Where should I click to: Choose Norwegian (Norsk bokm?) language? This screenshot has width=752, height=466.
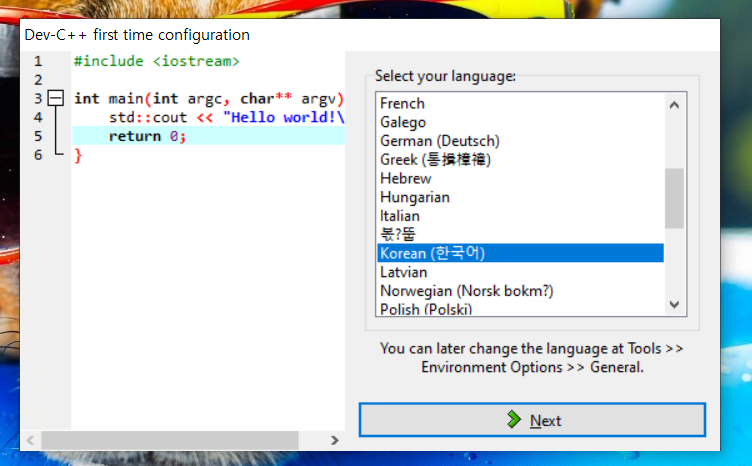pos(520,291)
